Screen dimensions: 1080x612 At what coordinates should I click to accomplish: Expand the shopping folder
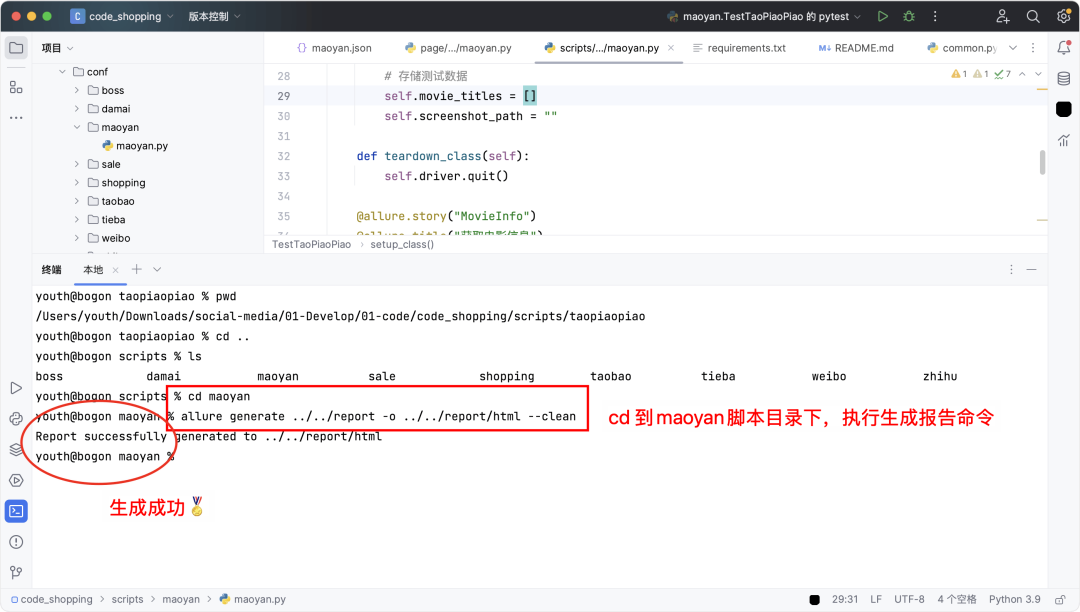tap(76, 182)
